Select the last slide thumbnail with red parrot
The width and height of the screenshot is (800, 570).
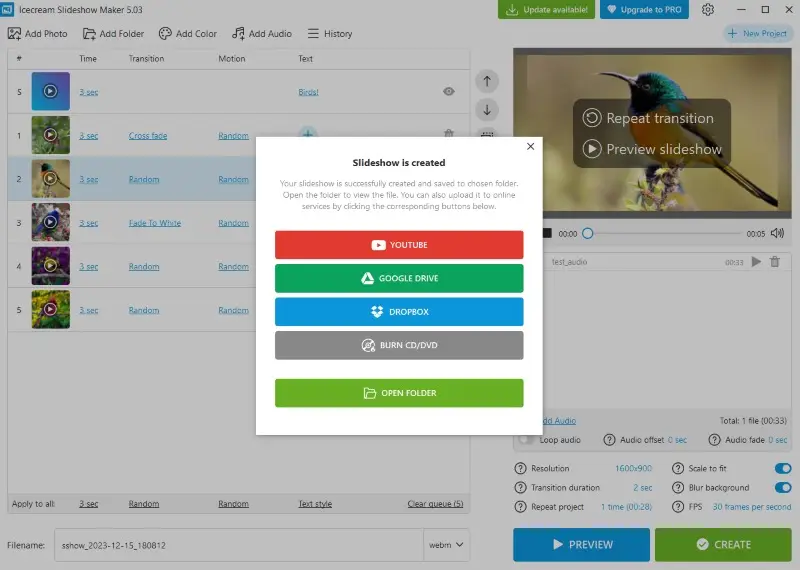51,310
